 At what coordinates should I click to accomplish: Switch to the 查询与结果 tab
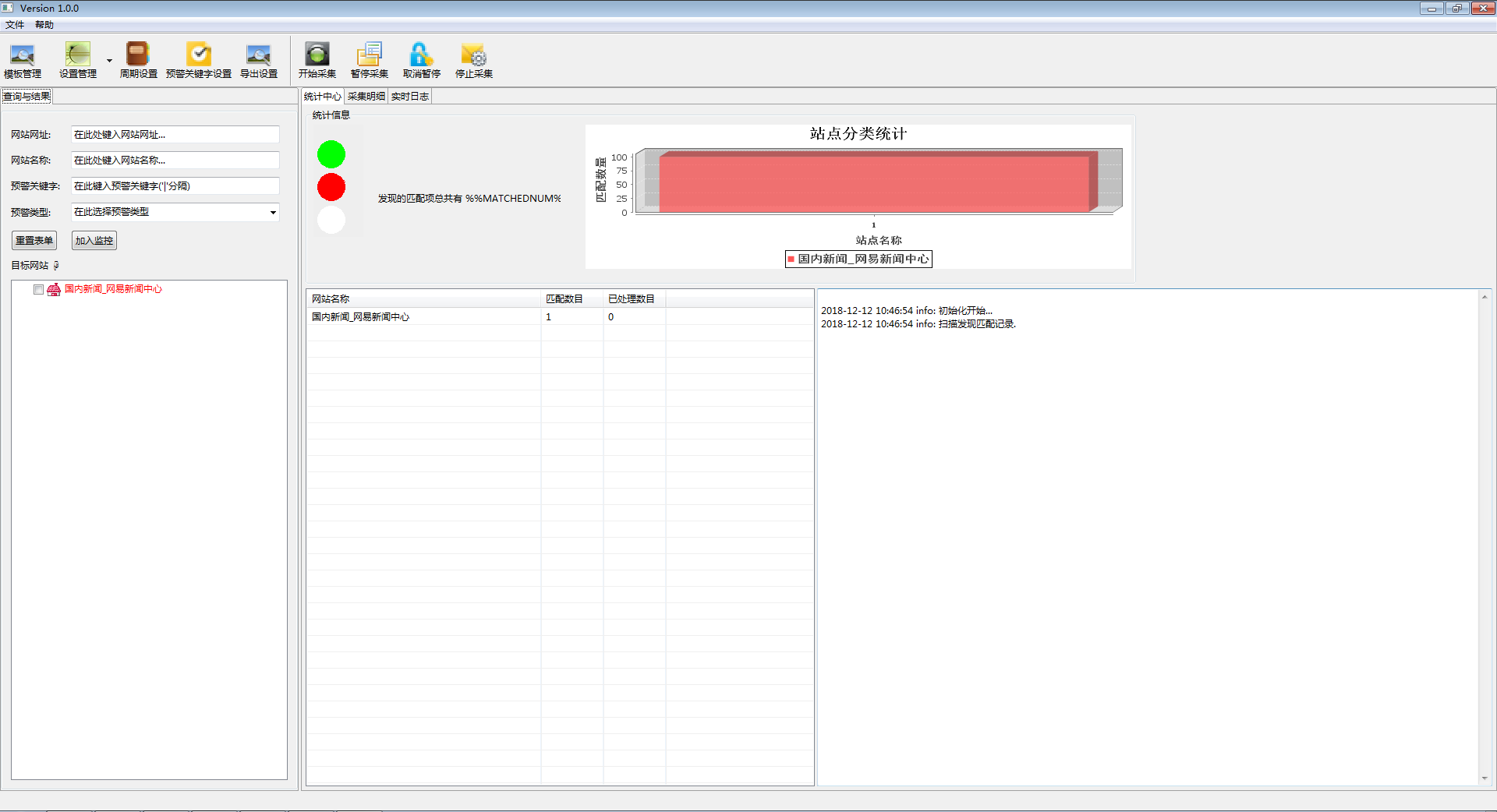(27, 97)
